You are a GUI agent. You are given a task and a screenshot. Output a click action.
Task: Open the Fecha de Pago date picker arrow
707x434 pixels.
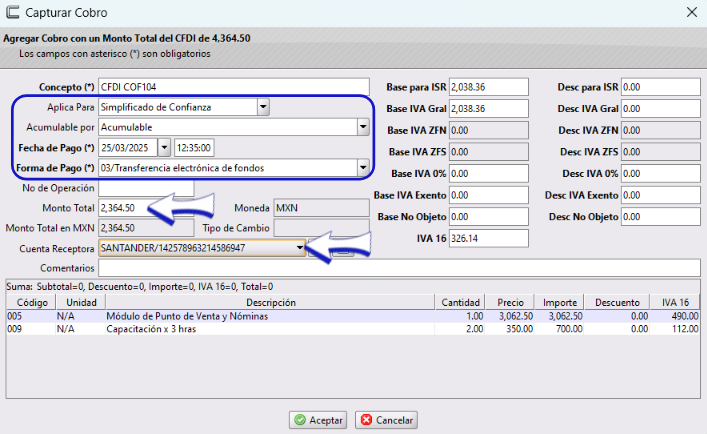click(x=164, y=147)
